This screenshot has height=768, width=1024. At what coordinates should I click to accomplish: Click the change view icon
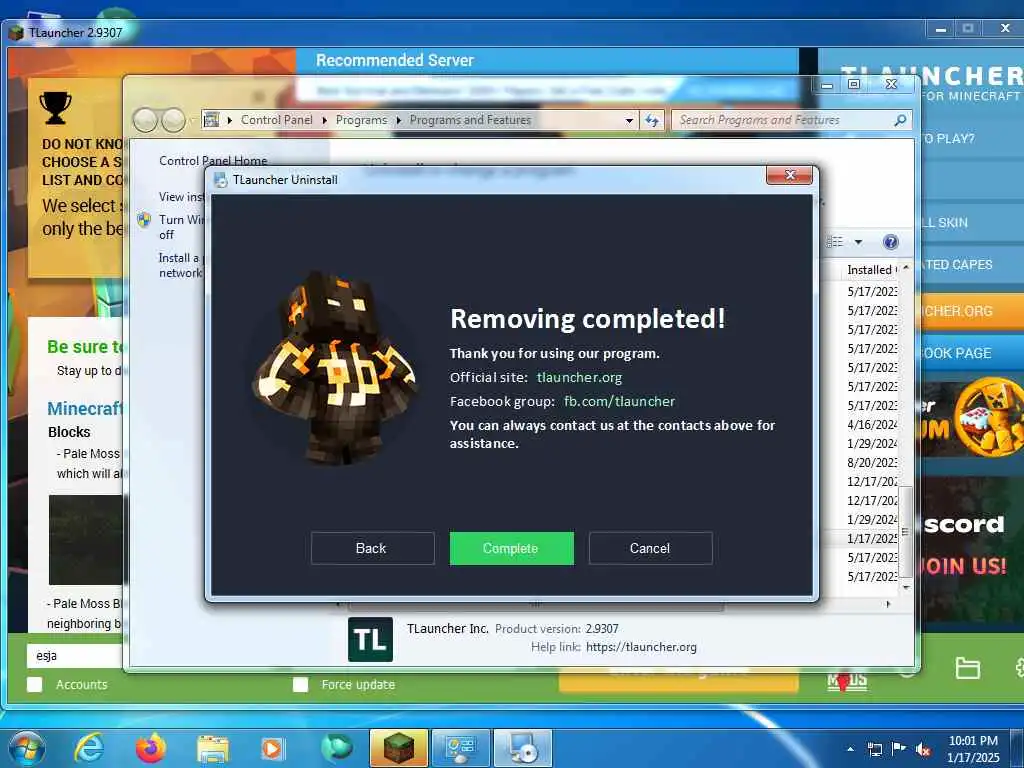(835, 242)
